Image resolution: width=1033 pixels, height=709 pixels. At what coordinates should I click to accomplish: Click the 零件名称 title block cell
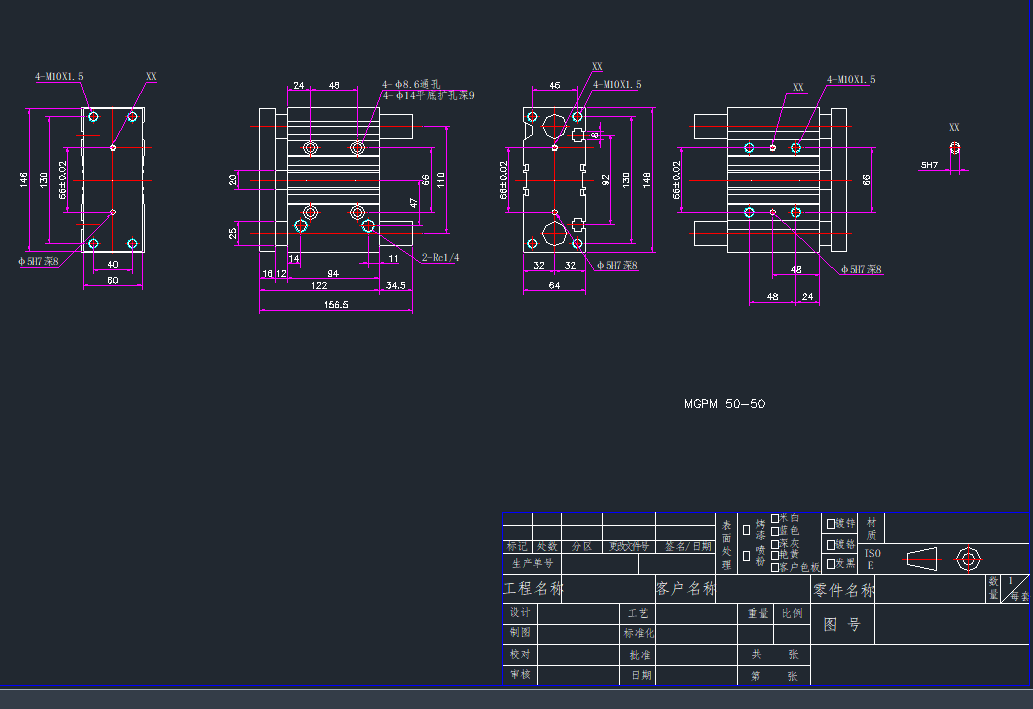pyautogui.click(x=843, y=590)
